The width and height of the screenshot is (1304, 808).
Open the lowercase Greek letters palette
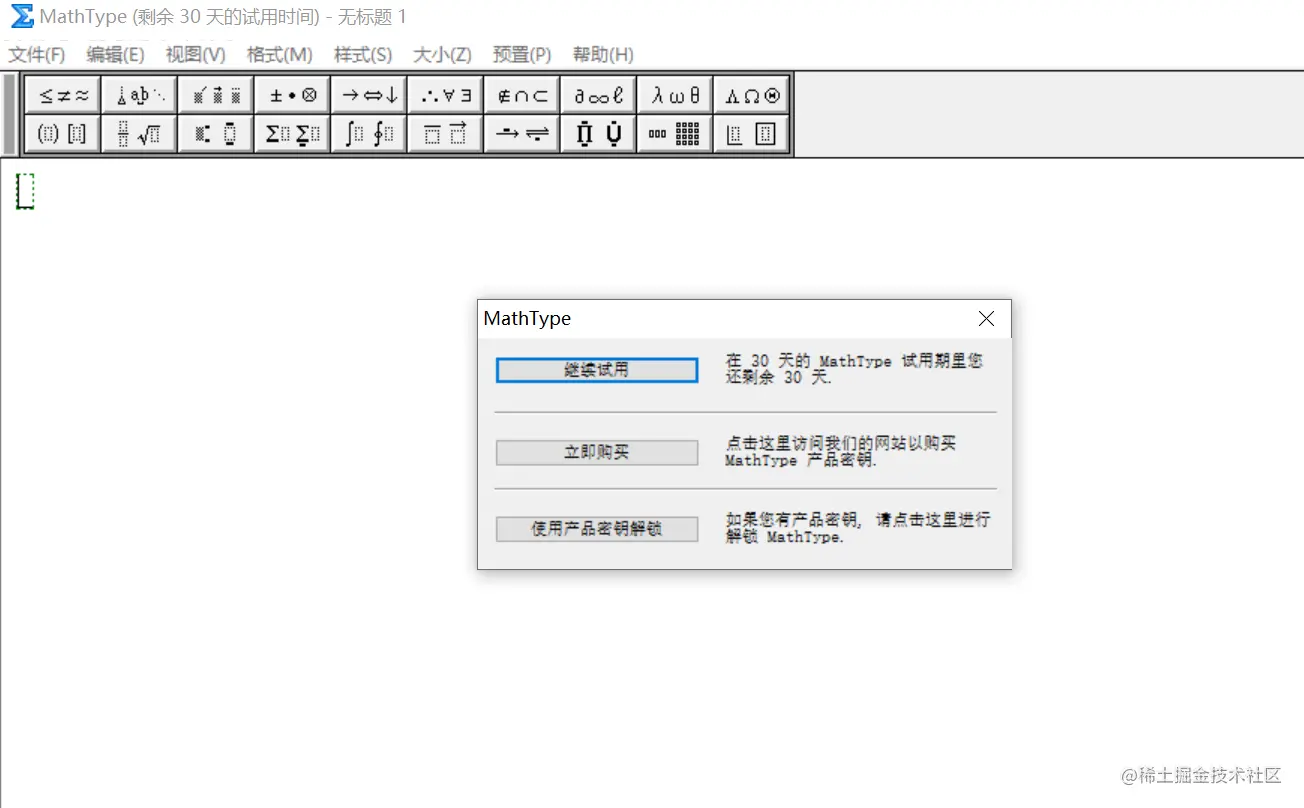[674, 94]
